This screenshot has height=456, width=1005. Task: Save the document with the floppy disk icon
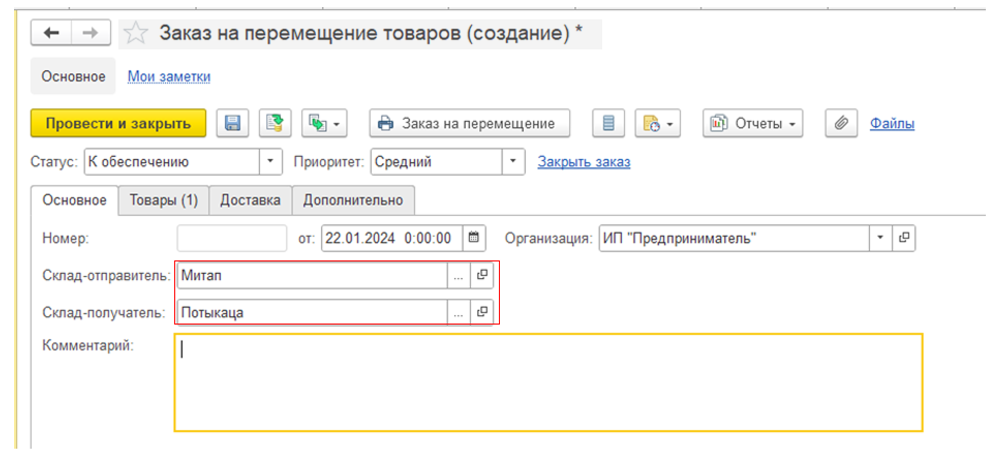pos(232,123)
